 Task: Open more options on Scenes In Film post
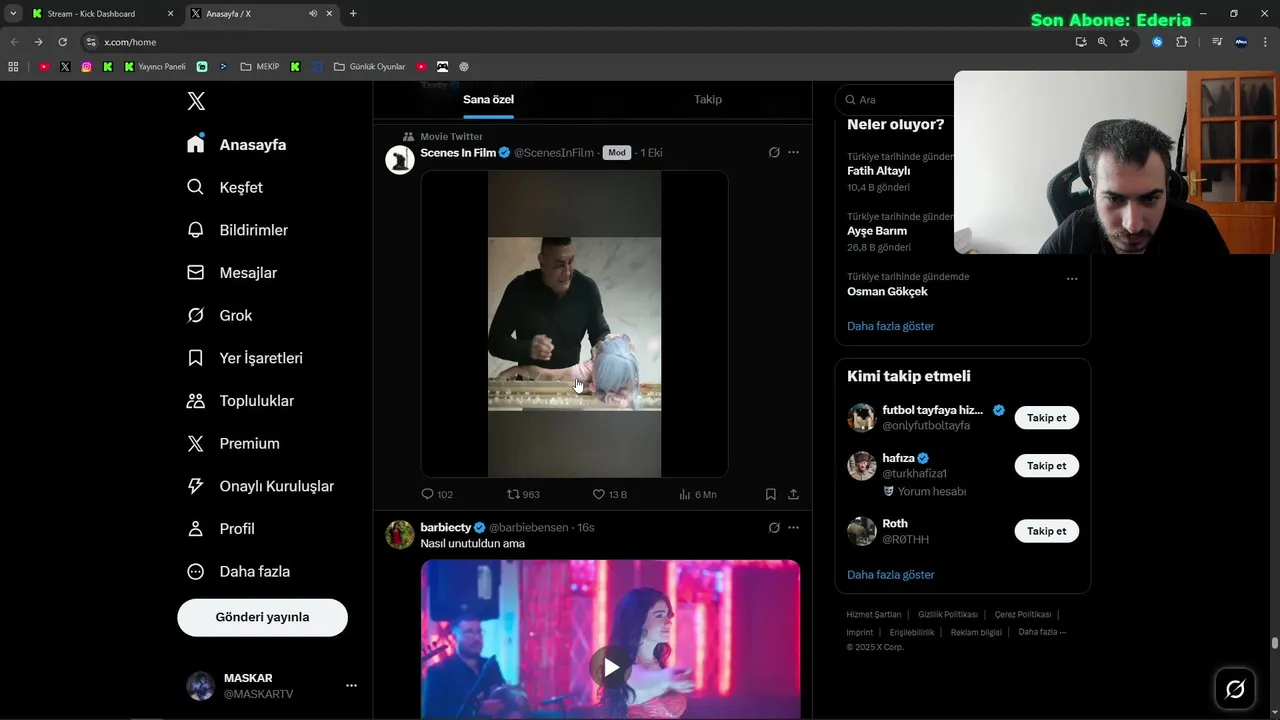793,152
